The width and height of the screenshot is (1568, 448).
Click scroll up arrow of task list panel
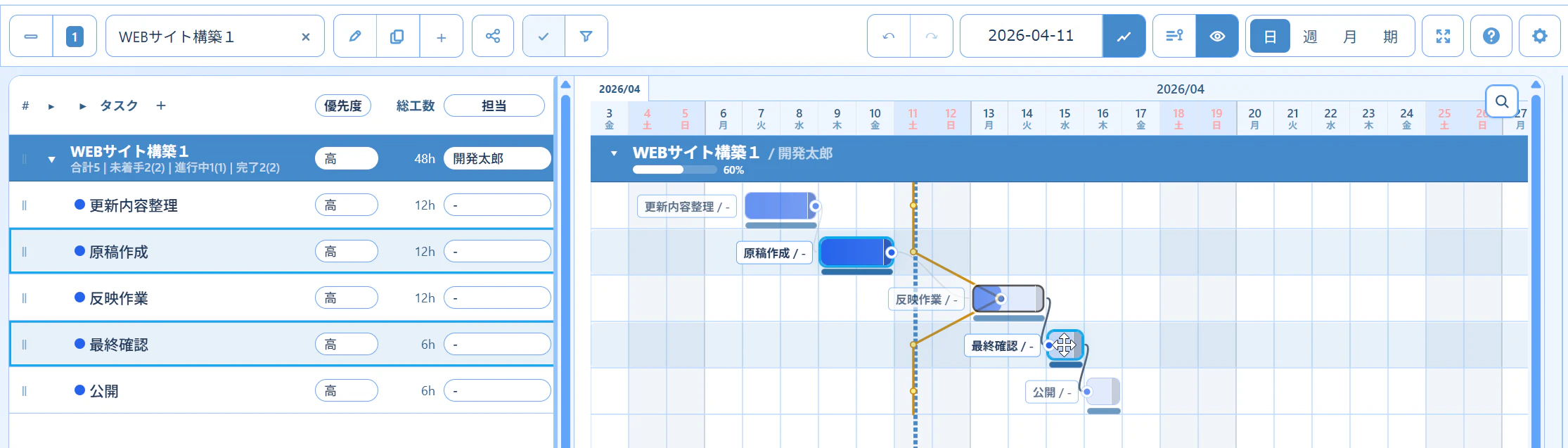pyautogui.click(x=565, y=84)
